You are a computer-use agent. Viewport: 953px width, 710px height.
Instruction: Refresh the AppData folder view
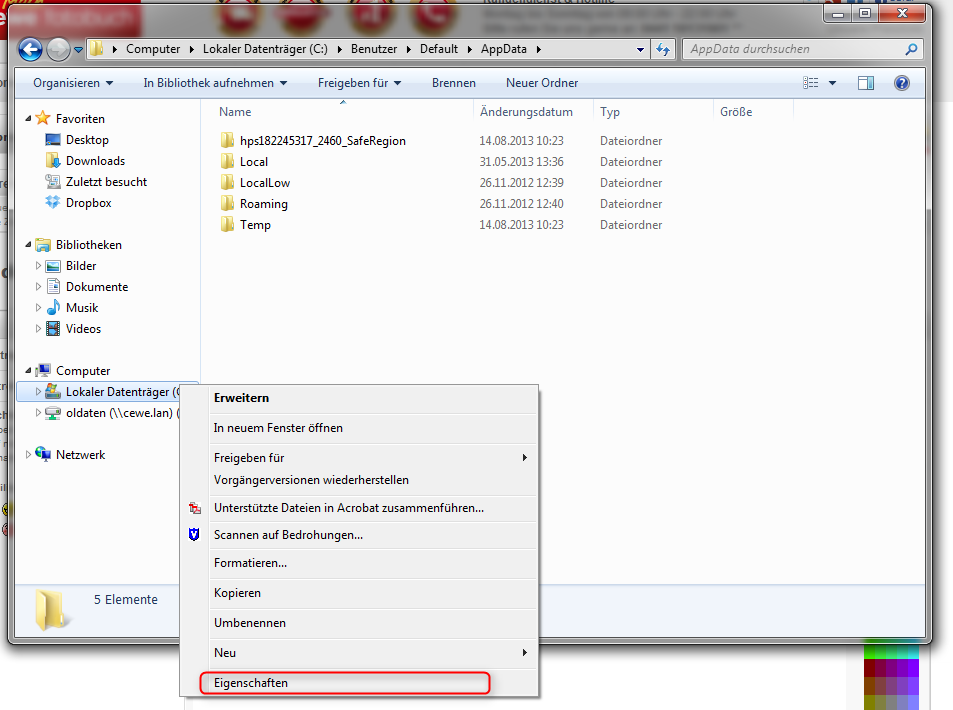663,49
